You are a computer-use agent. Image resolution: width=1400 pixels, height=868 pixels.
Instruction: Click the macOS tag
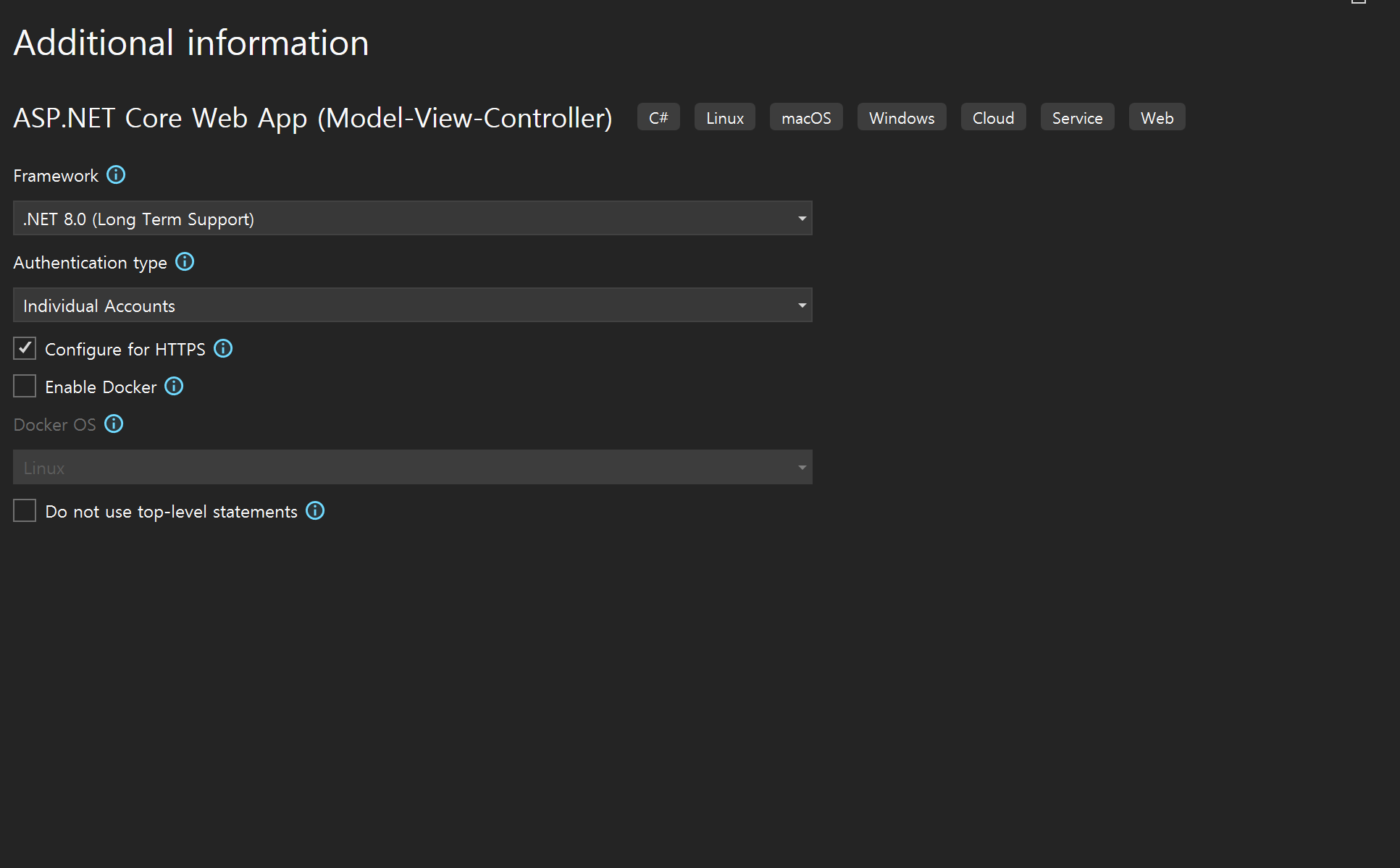pos(806,118)
